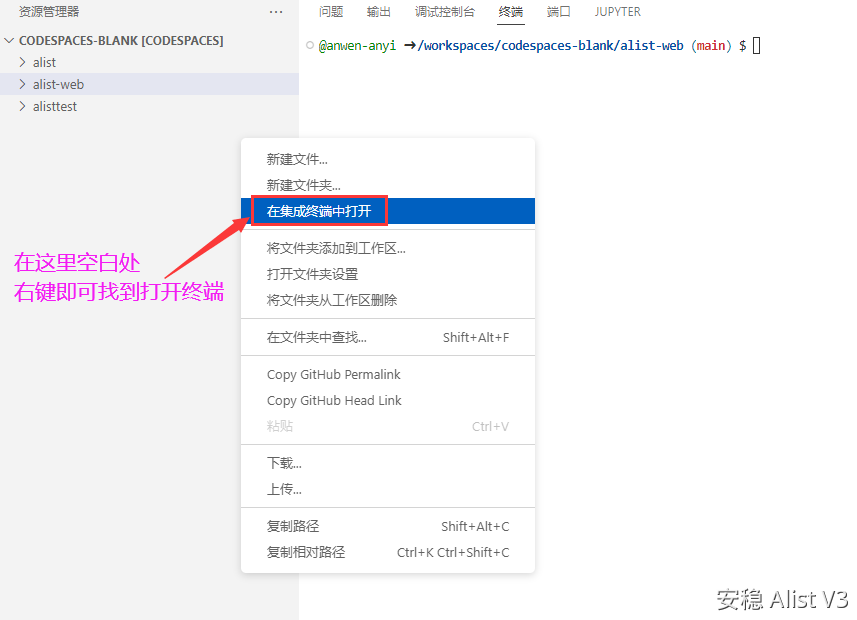The image size is (857, 620).
Task: Open the explorer panel more actions ellipsis
Action: point(276,12)
